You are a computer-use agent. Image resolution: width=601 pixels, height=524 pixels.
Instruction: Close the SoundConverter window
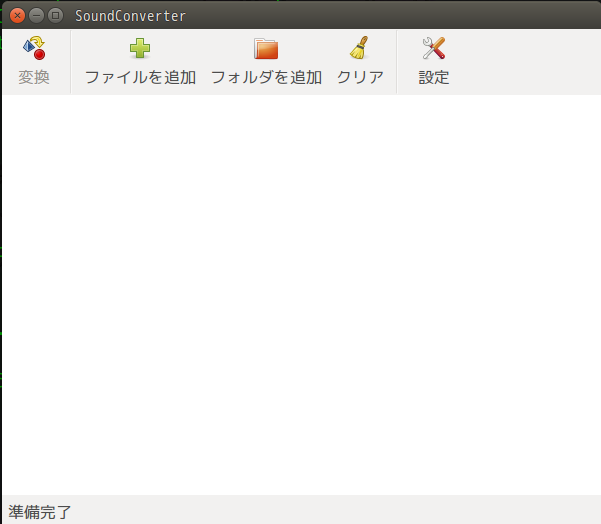tap(17, 16)
